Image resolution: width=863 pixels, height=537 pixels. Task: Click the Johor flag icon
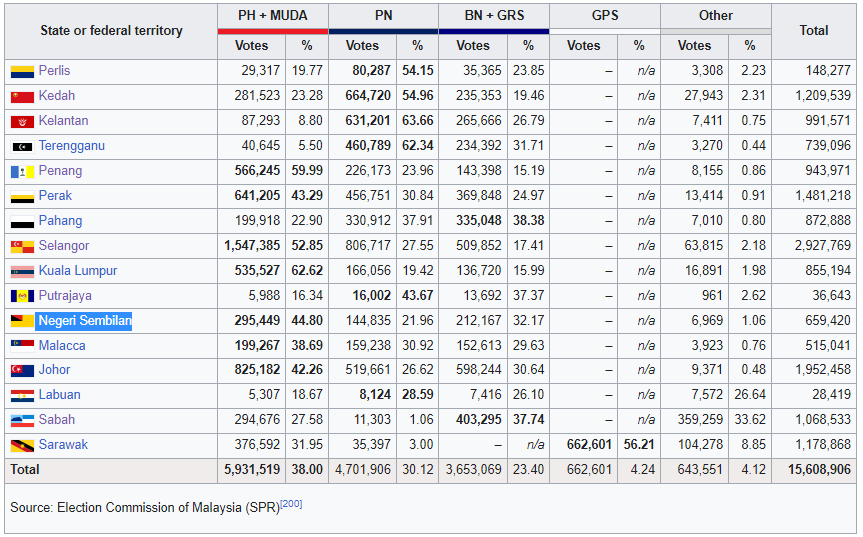[22, 370]
